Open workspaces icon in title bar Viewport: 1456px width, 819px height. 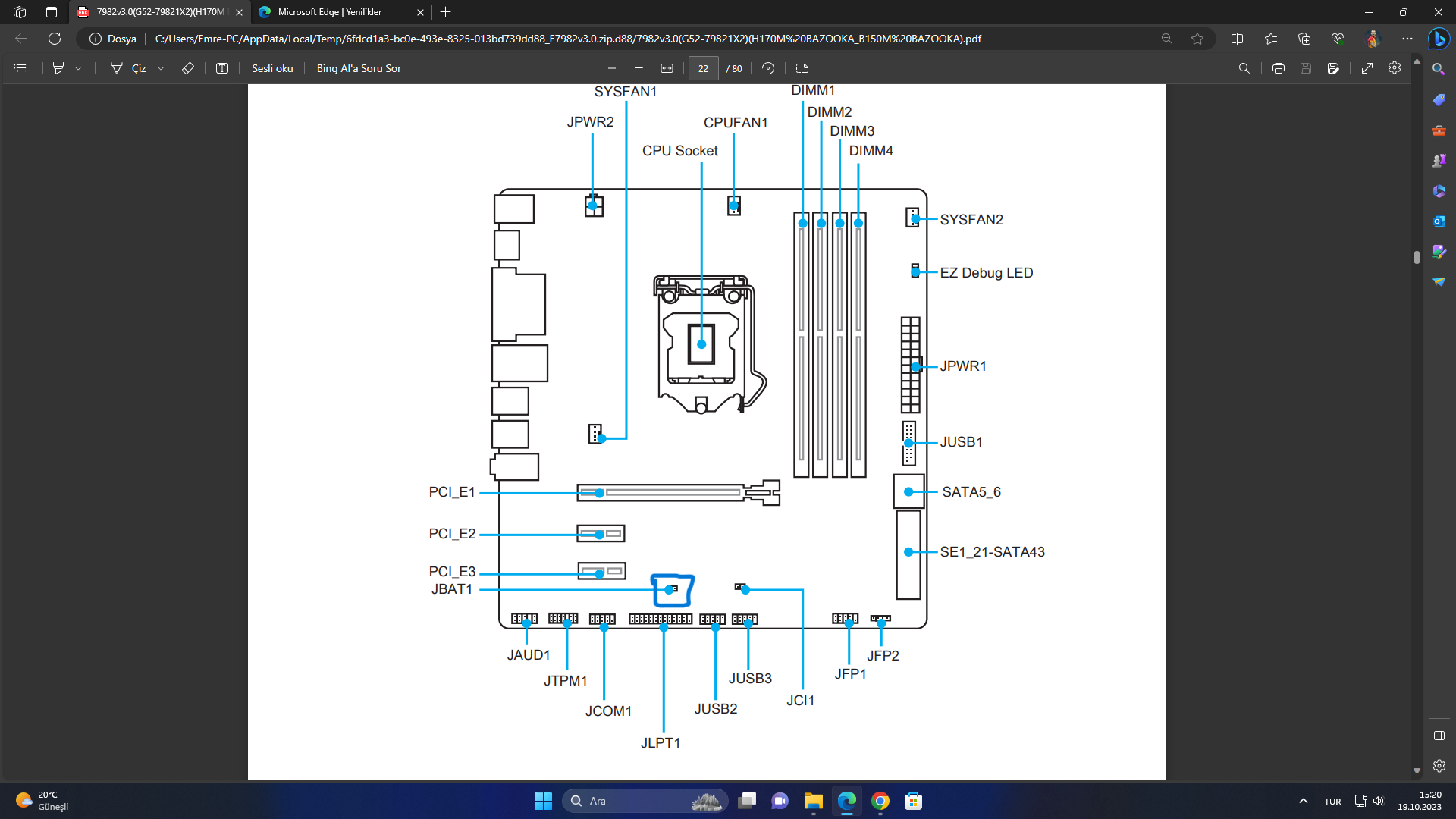(x=20, y=12)
